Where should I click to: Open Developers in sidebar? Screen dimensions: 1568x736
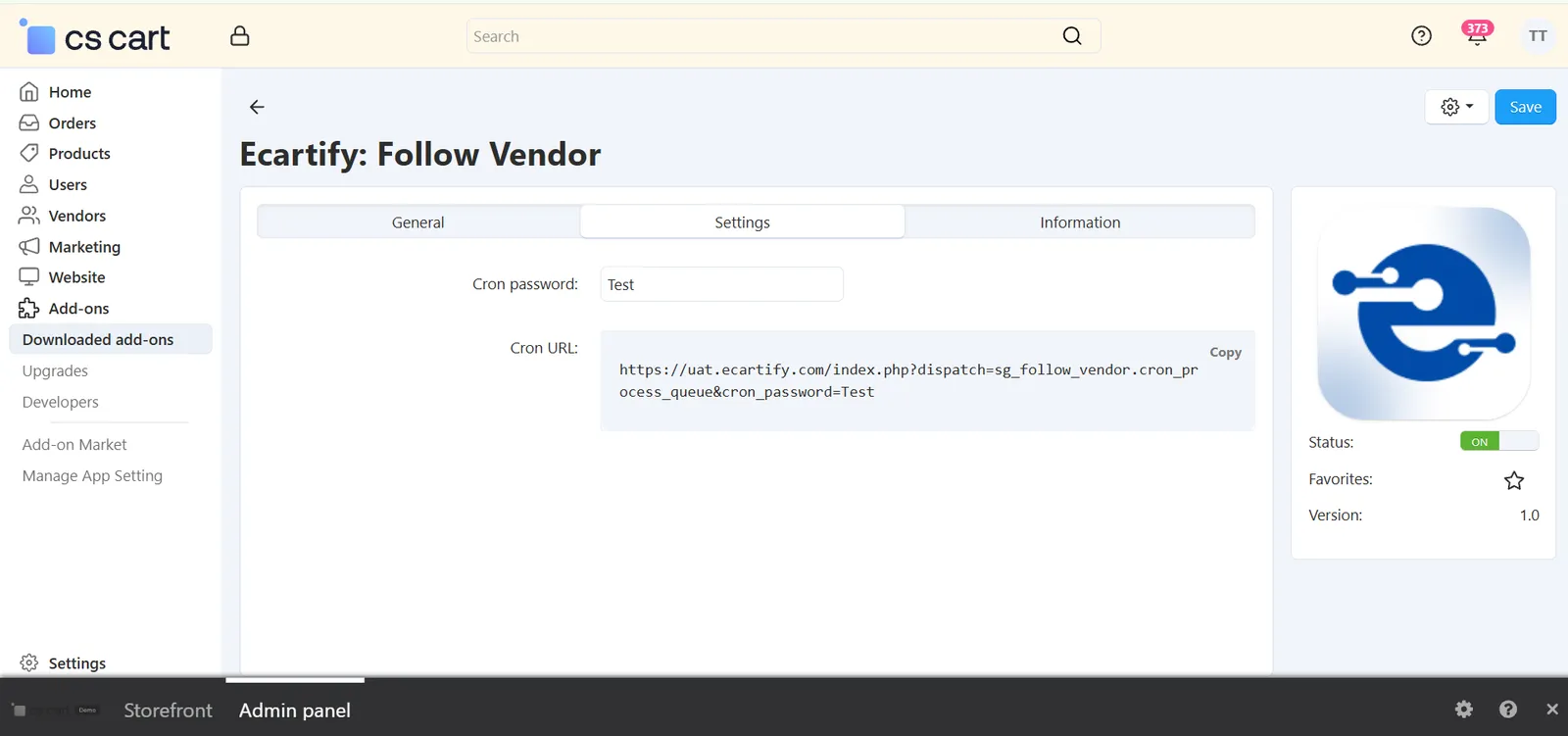pos(61,403)
